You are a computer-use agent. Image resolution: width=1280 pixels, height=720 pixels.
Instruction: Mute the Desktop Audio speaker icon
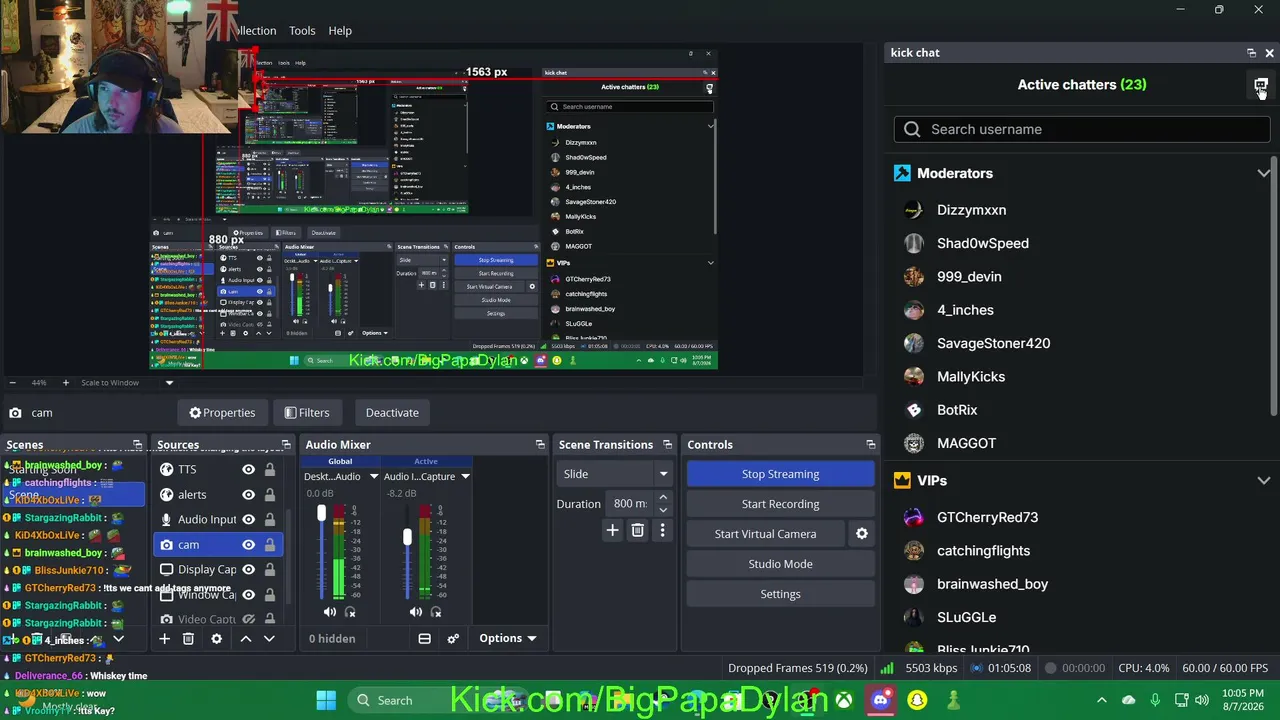tap(330, 612)
